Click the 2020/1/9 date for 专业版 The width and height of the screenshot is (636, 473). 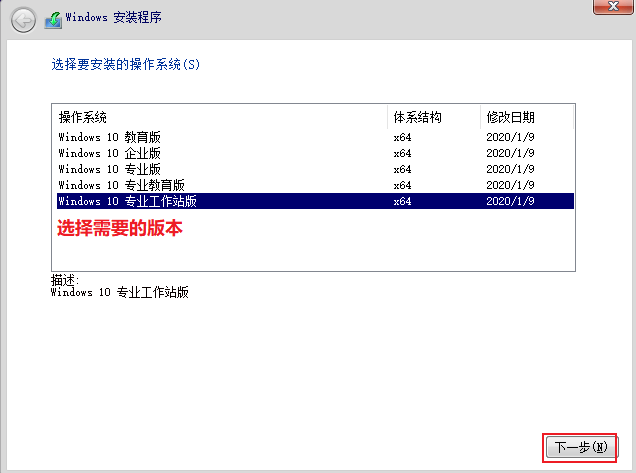click(x=510, y=169)
